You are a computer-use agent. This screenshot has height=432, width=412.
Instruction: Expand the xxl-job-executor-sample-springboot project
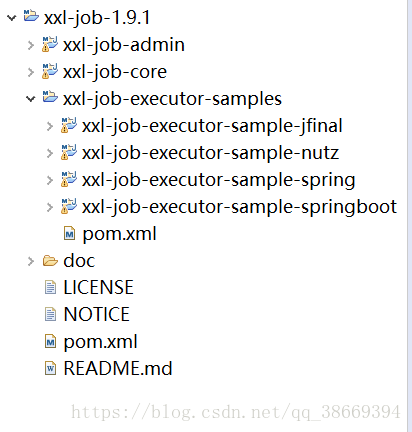(x=50, y=207)
